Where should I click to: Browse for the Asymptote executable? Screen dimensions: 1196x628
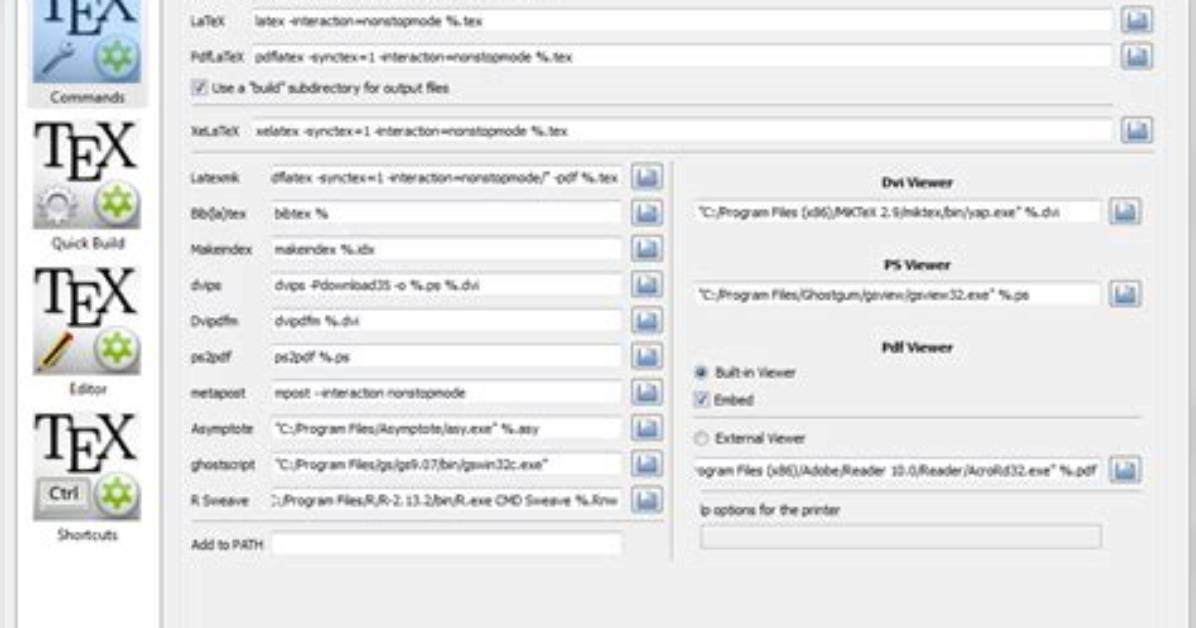tap(646, 428)
